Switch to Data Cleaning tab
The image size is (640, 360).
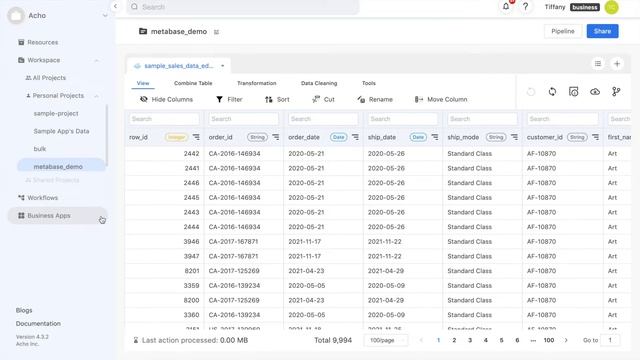click(x=319, y=83)
